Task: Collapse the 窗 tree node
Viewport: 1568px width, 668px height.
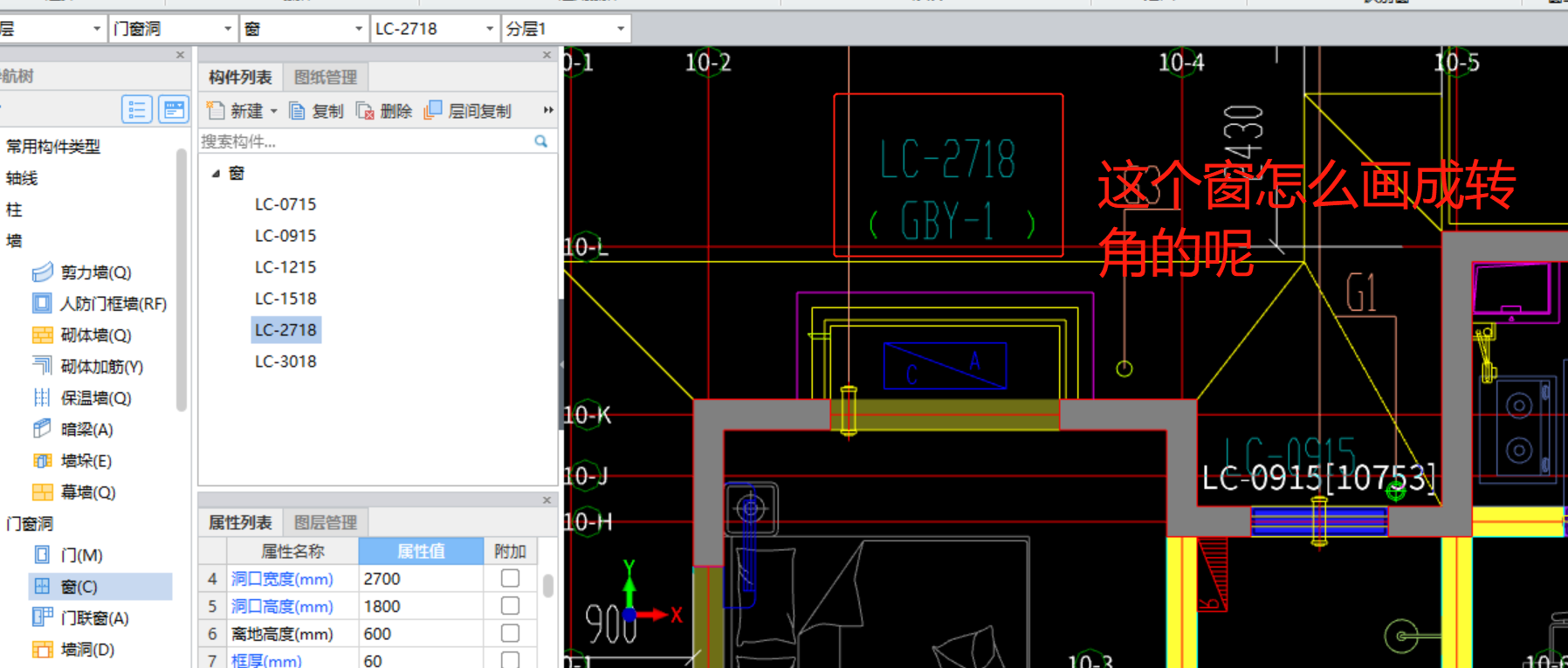Action: coord(215,174)
